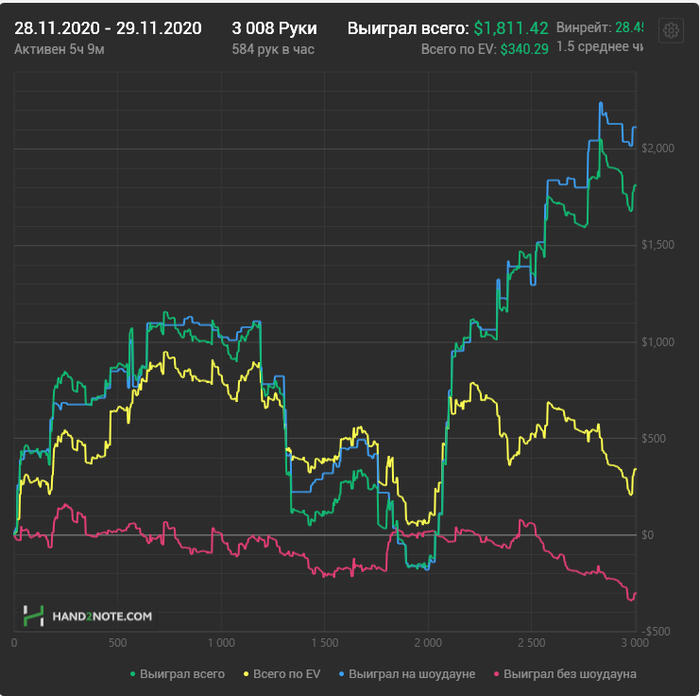Viewport: 700px width, 696px height.
Task: Click the 1 500 x-axis label
Action: (325, 643)
